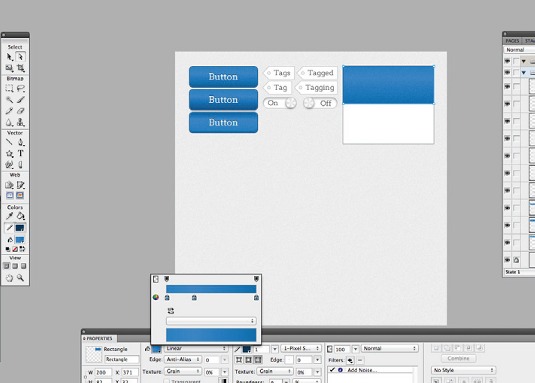Click the Combine button
Viewport: 535px width, 383px height.
(x=459, y=358)
